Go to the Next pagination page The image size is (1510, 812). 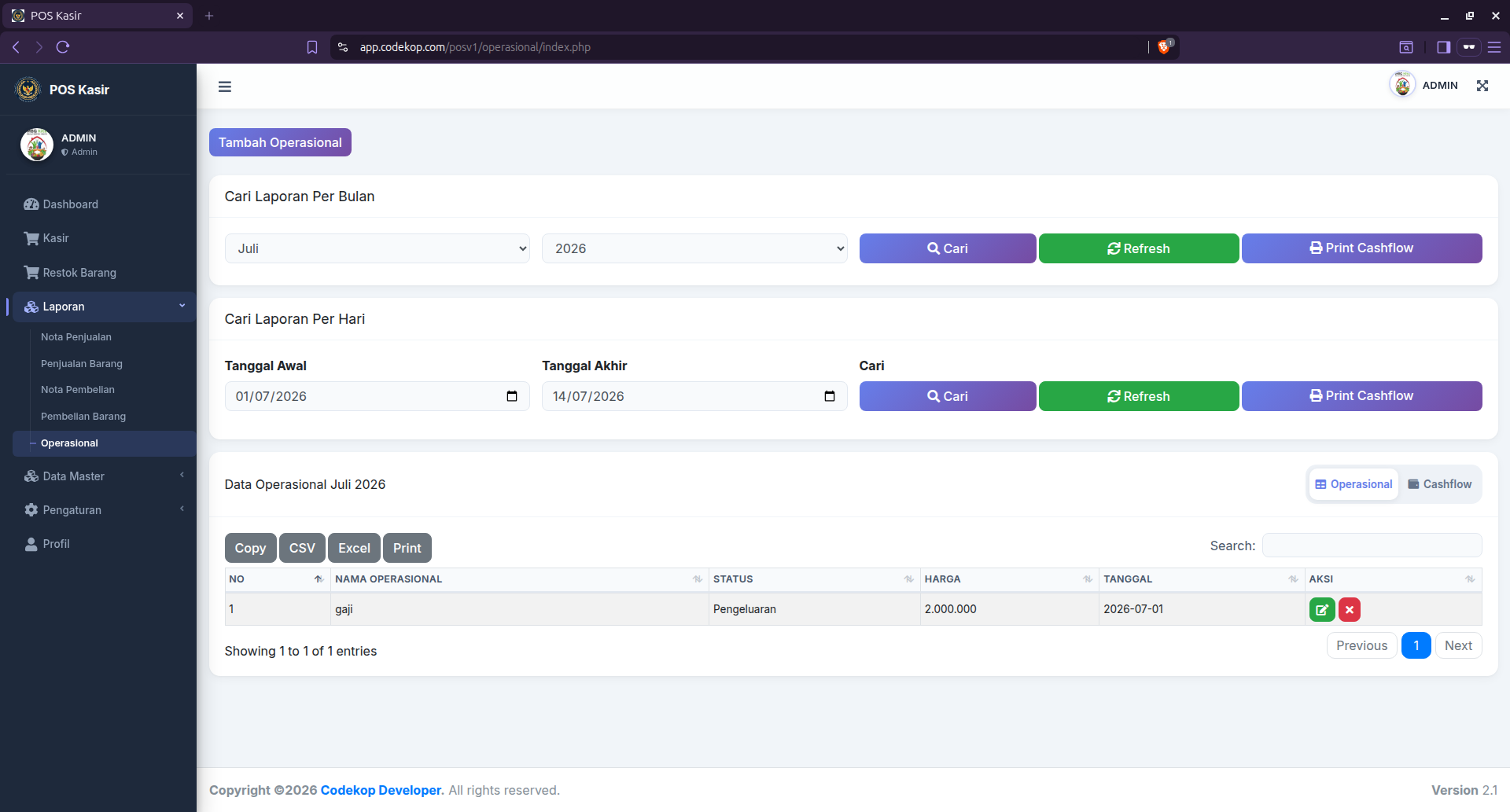pyautogui.click(x=1459, y=645)
